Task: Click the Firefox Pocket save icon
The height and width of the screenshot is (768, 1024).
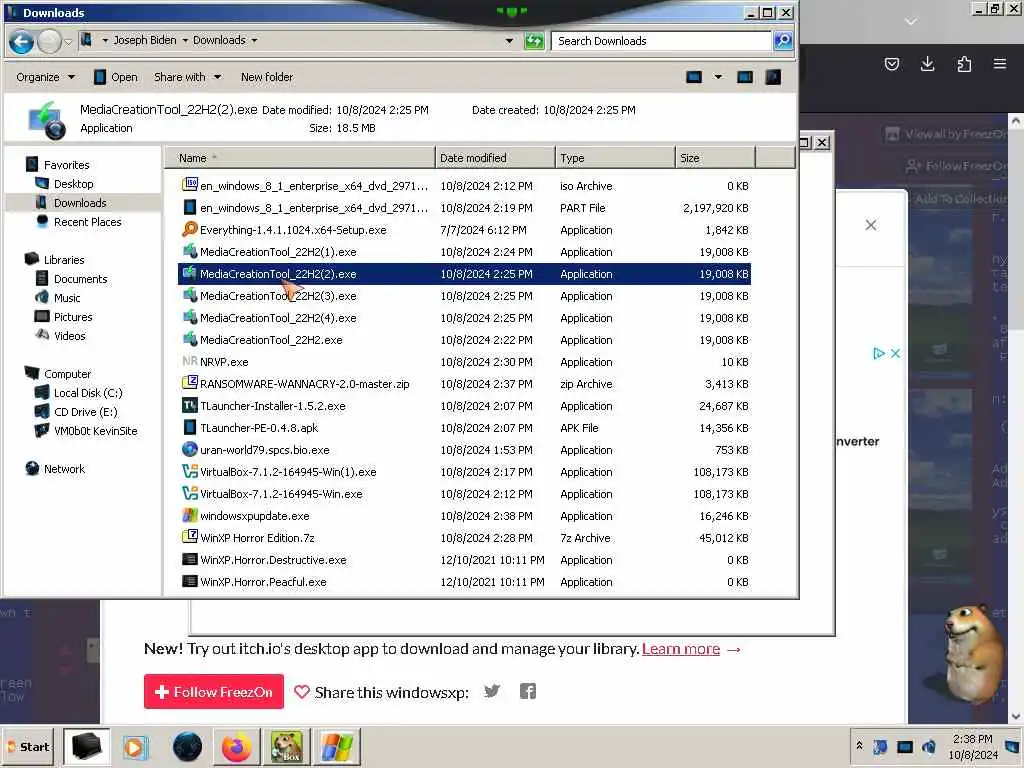Action: 891,63
